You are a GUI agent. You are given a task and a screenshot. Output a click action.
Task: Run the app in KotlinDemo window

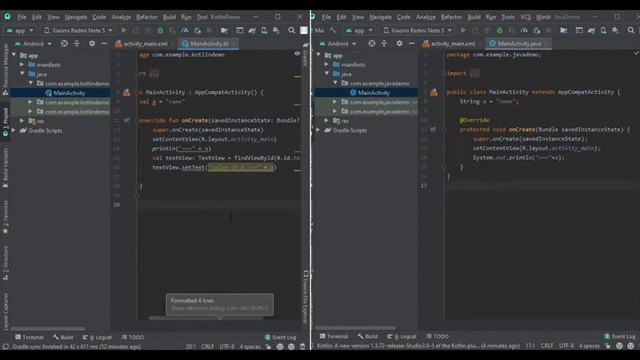coord(124,31)
